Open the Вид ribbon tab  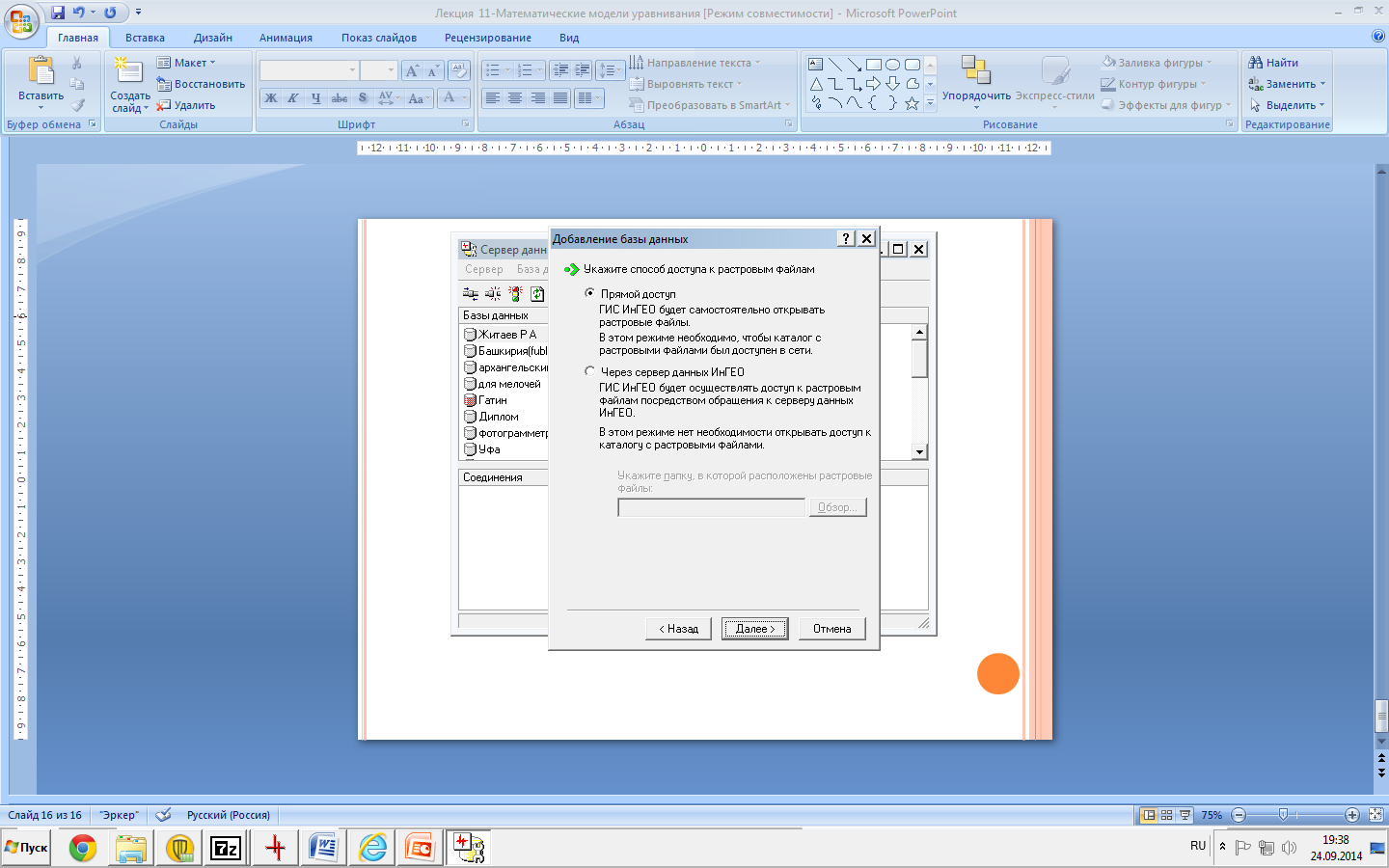click(569, 38)
